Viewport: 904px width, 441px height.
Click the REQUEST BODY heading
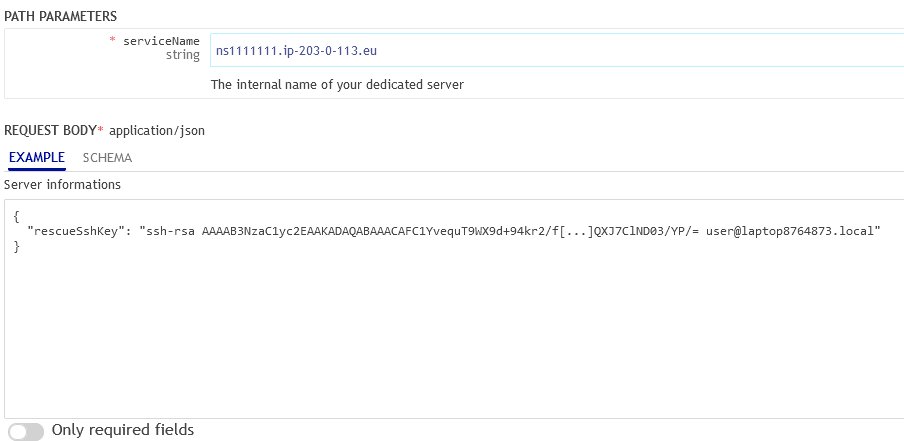[50, 131]
